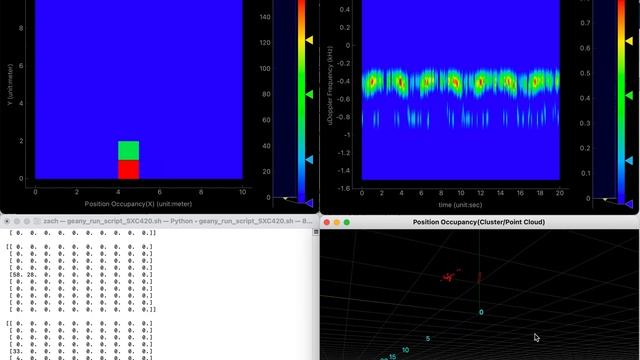Minimize the Position Occupancy(Cluster/Point Cloud) window
This screenshot has width=640, height=360.
point(337,222)
